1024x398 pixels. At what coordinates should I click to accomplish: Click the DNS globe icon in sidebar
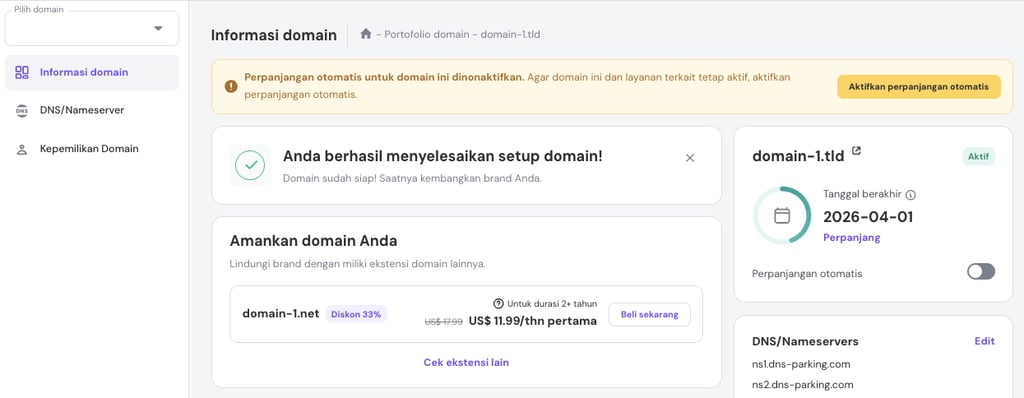(22, 110)
